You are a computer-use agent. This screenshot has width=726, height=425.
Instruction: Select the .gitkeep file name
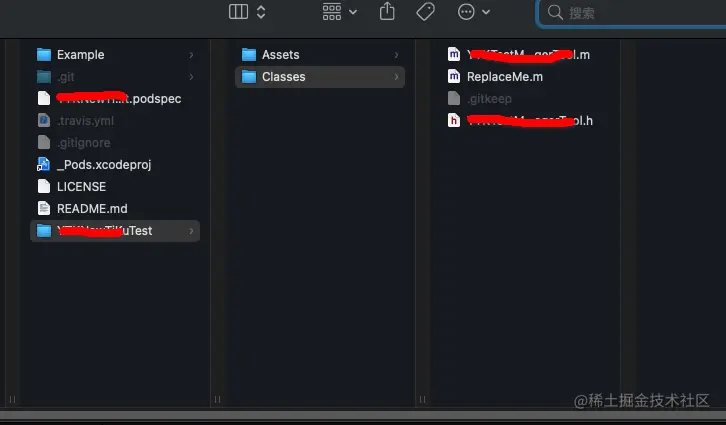tap(489, 99)
